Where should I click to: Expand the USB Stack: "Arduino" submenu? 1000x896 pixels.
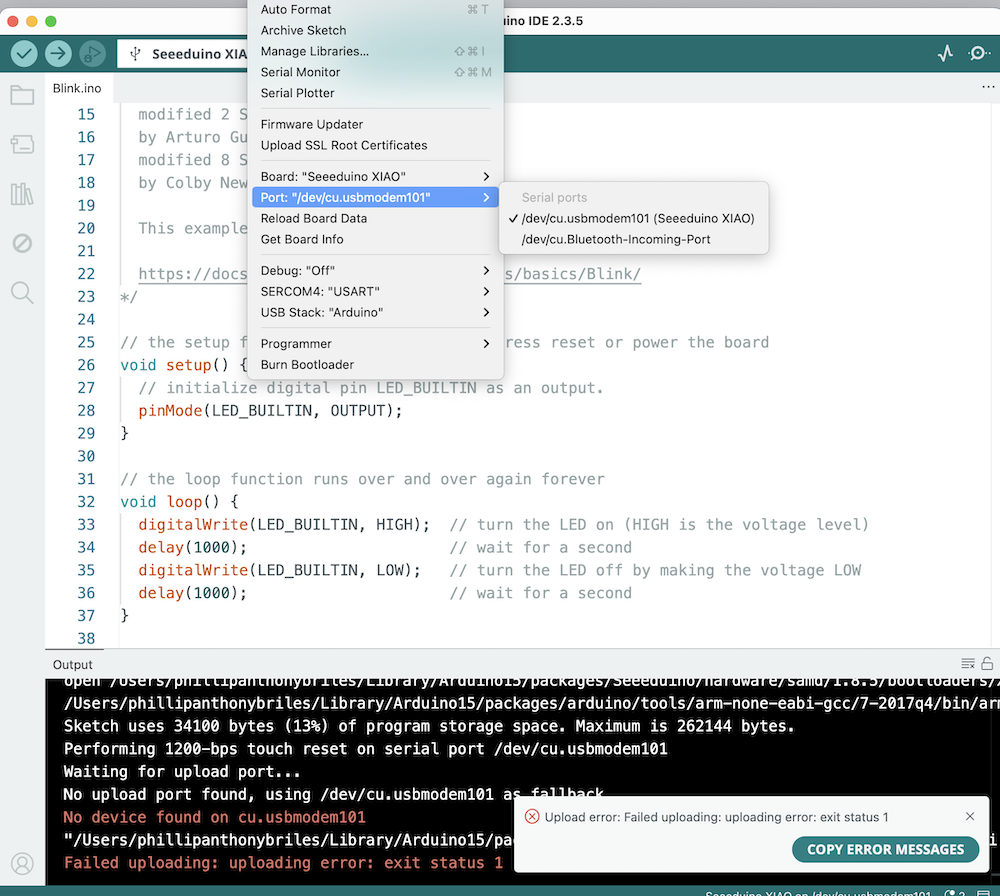375,312
